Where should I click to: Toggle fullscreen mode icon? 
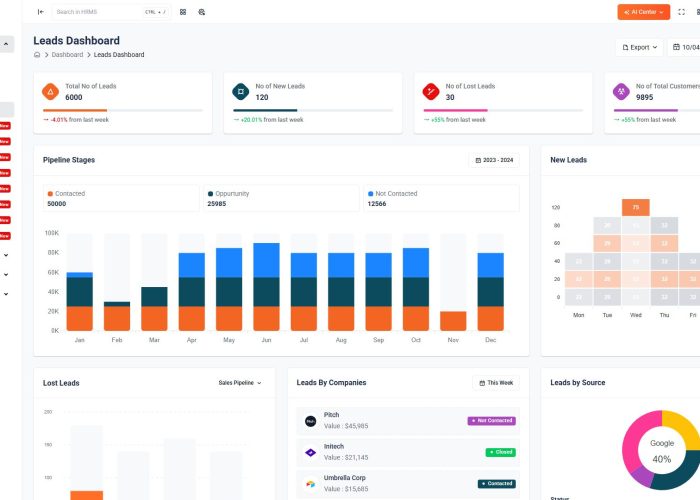[681, 12]
